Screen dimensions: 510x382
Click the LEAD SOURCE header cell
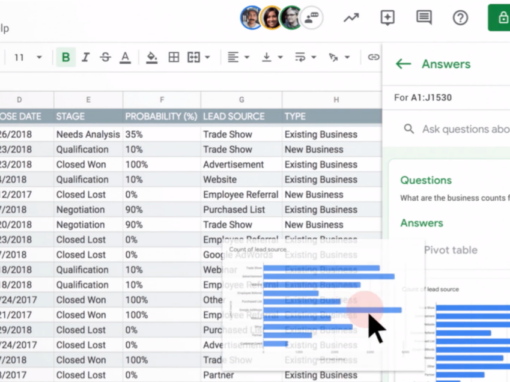pos(241,117)
